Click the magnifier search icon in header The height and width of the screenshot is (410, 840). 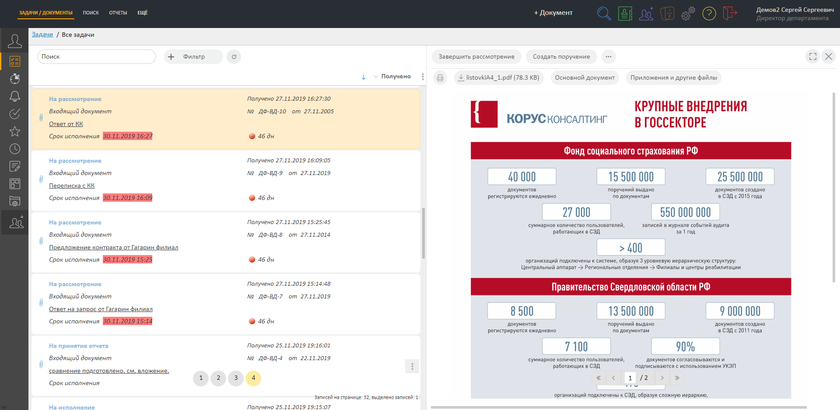(x=604, y=14)
